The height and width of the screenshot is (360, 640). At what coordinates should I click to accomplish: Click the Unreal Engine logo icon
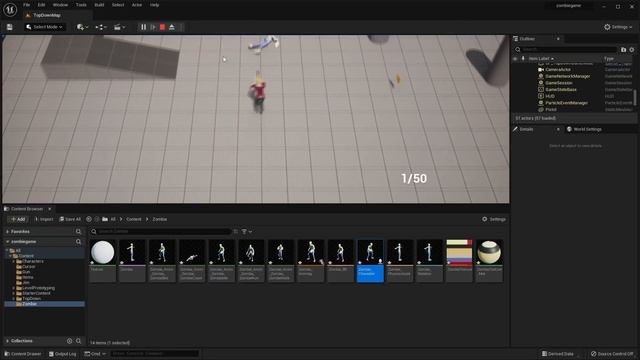coord(10,9)
